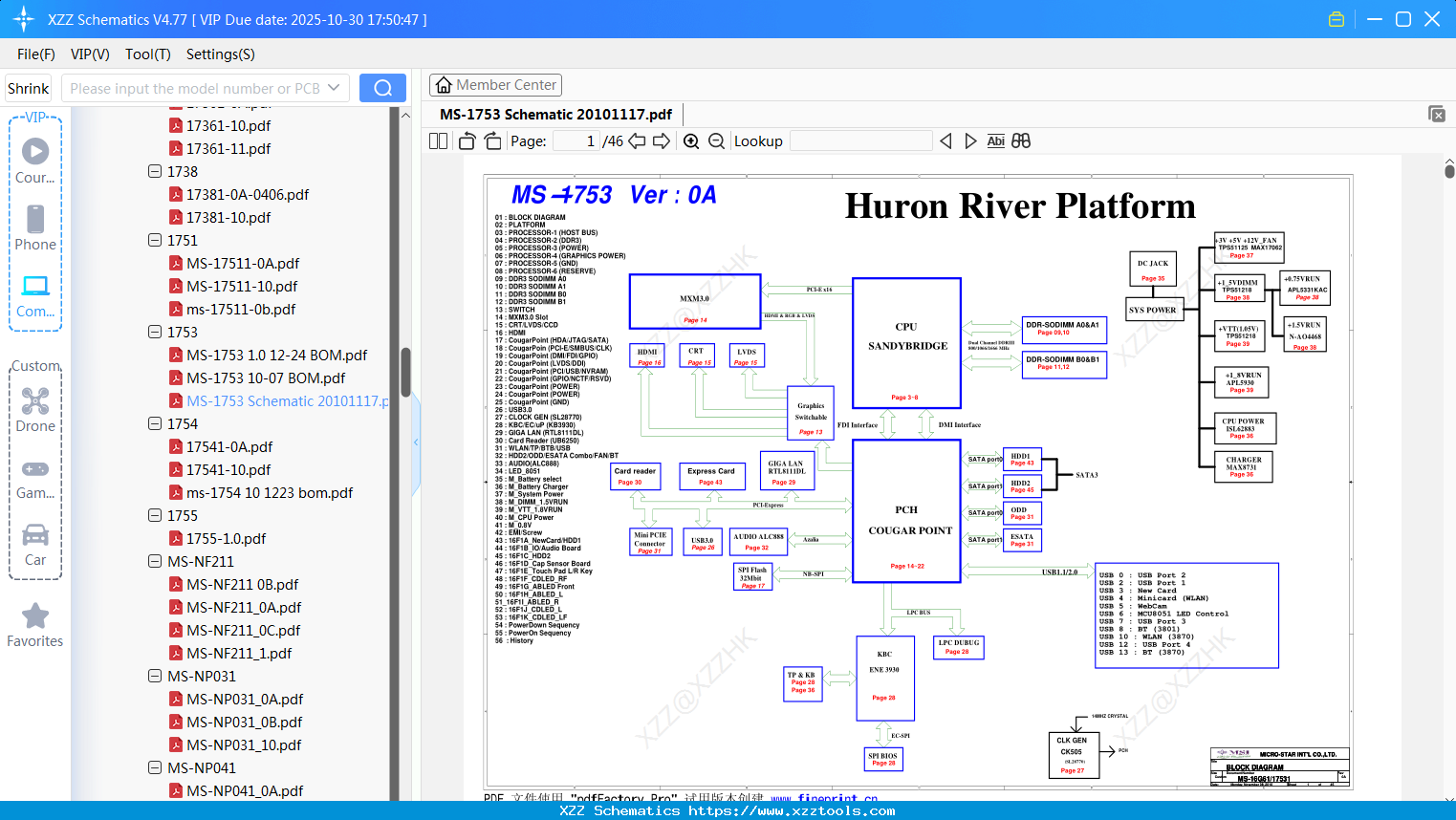The width and height of the screenshot is (1456, 820).
Task: Open MS-17511-0A.pdf file
Action: [243, 264]
